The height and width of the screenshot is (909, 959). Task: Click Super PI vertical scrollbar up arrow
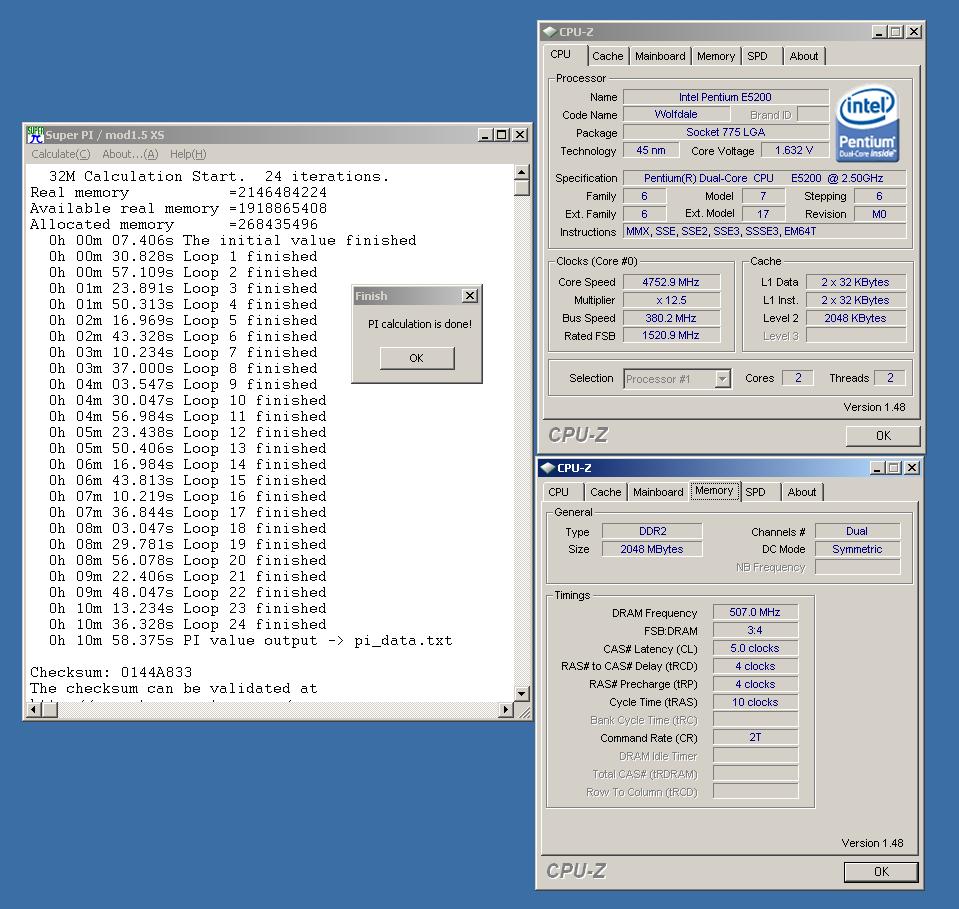coord(522,172)
